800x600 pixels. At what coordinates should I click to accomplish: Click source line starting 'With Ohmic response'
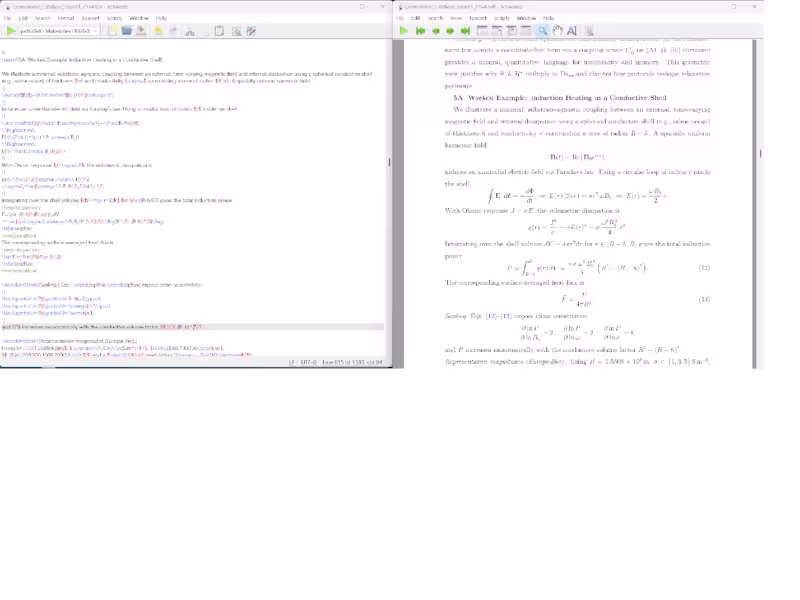click(77, 165)
